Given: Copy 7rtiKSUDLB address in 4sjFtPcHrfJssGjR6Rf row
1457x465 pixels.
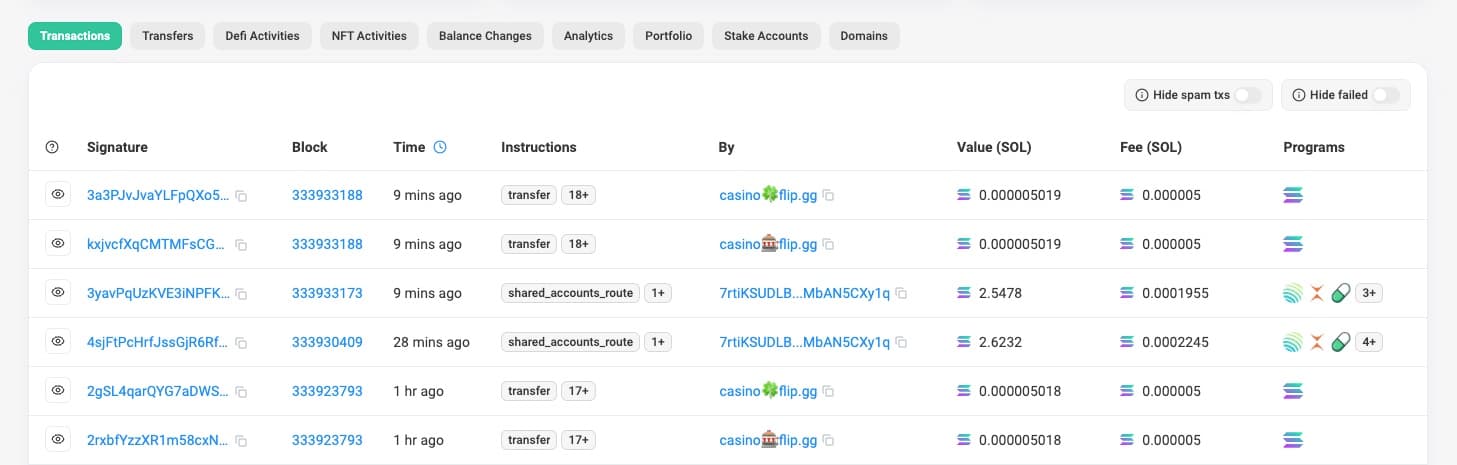Looking at the screenshot, I should point(901,343).
